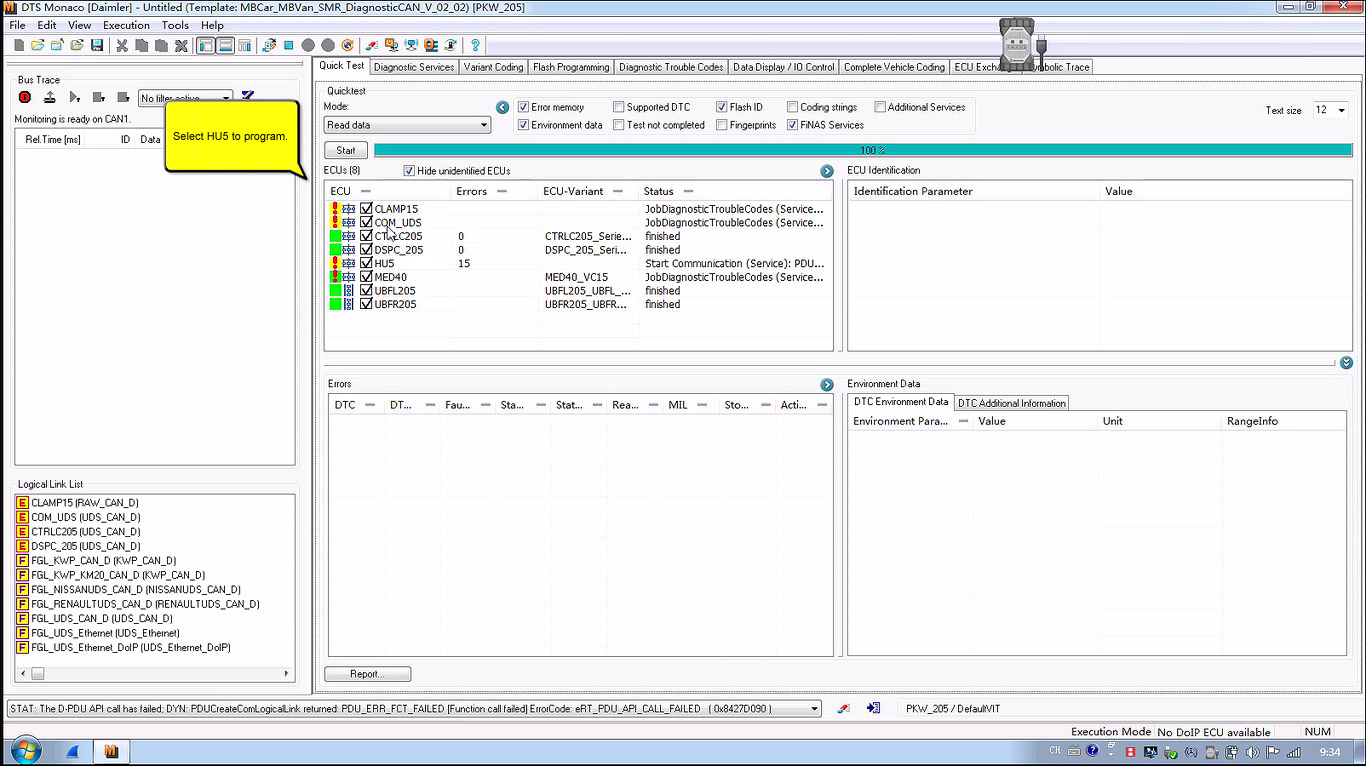Viewport: 1366px width, 766px height.
Task: Click the red stop icon in Bus Trace
Action: click(x=25, y=97)
